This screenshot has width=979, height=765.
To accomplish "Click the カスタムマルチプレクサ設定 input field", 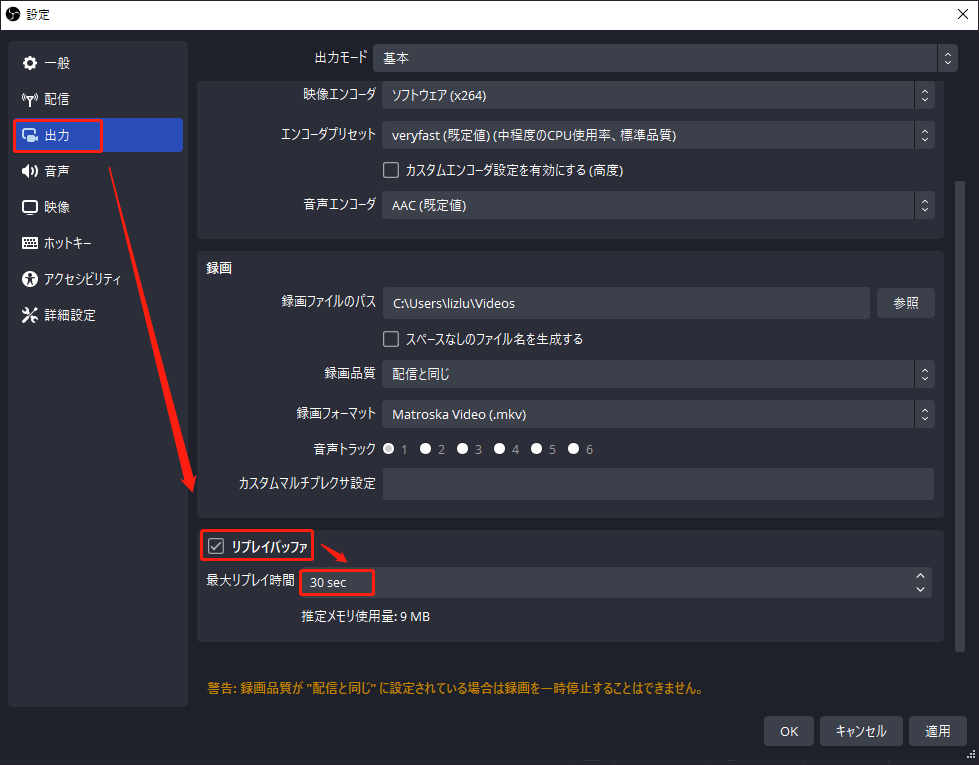I will pyautogui.click(x=658, y=484).
